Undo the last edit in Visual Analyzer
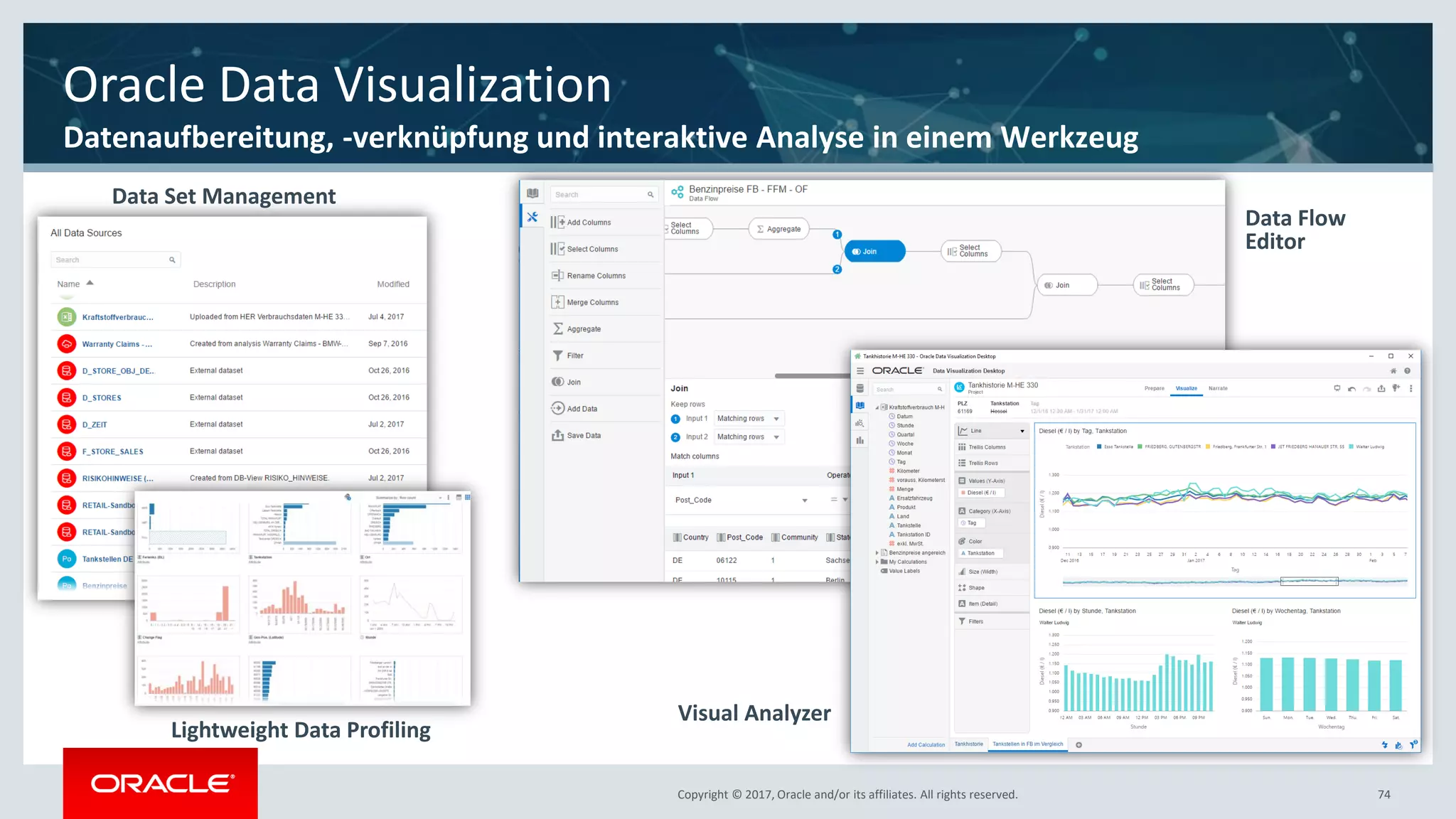This screenshot has width=1456, height=819. 1351,389
